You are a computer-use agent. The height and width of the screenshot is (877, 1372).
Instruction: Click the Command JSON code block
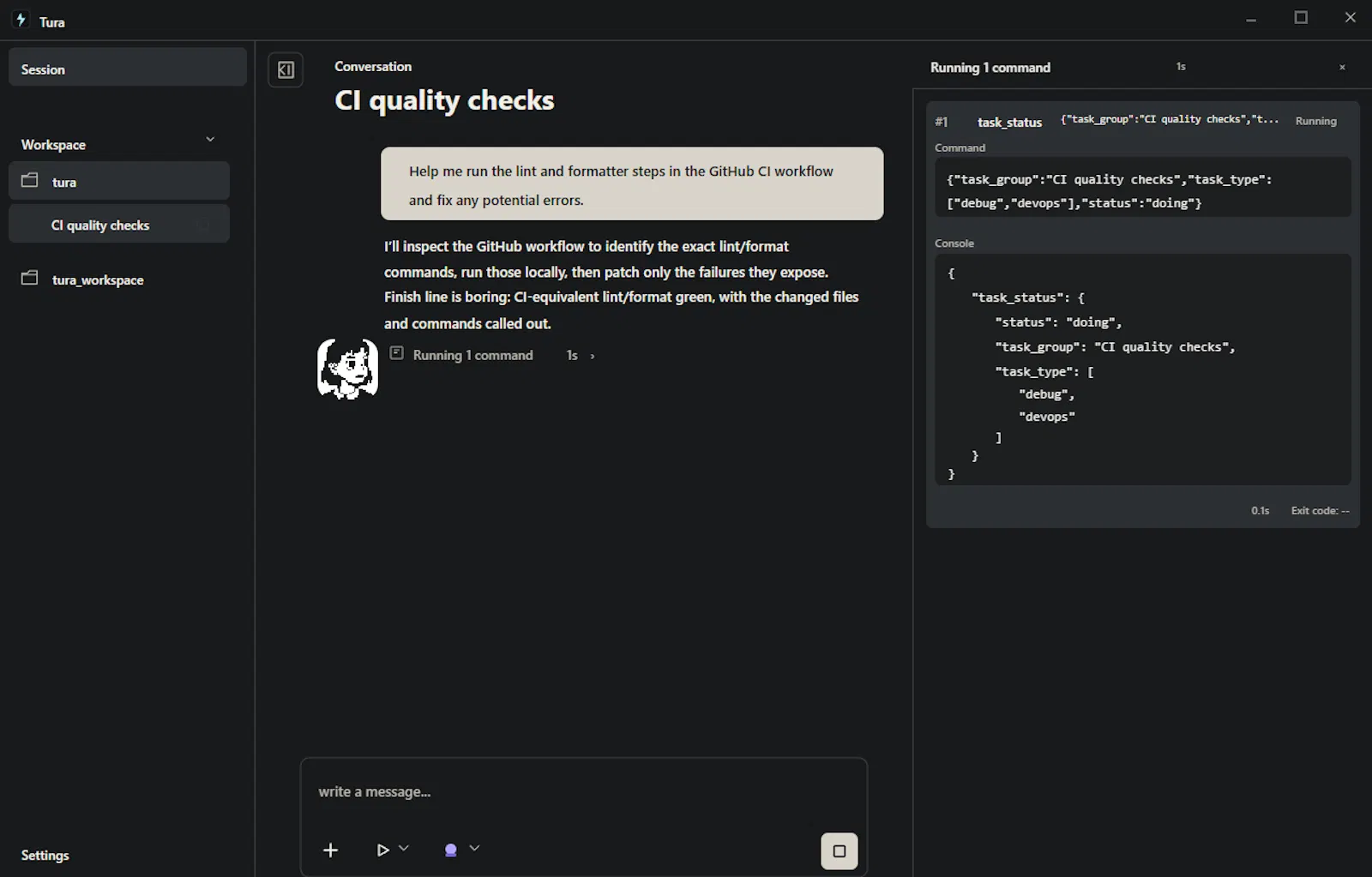[x=1143, y=187]
